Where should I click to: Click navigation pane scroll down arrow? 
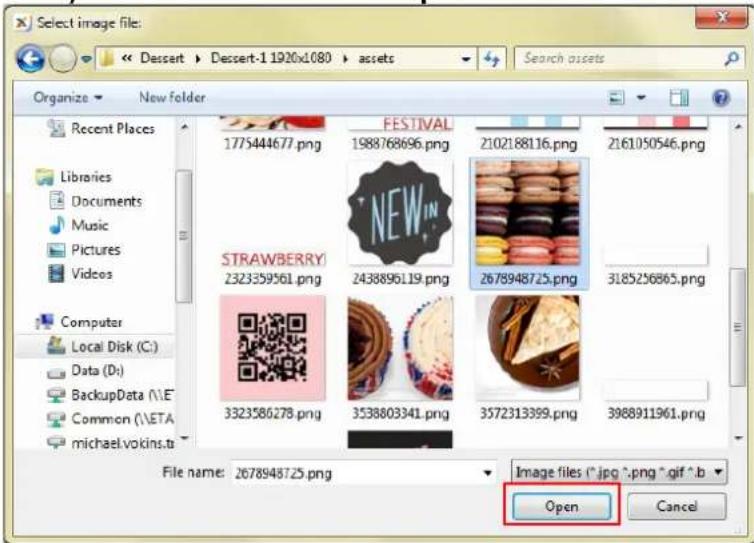[184, 439]
